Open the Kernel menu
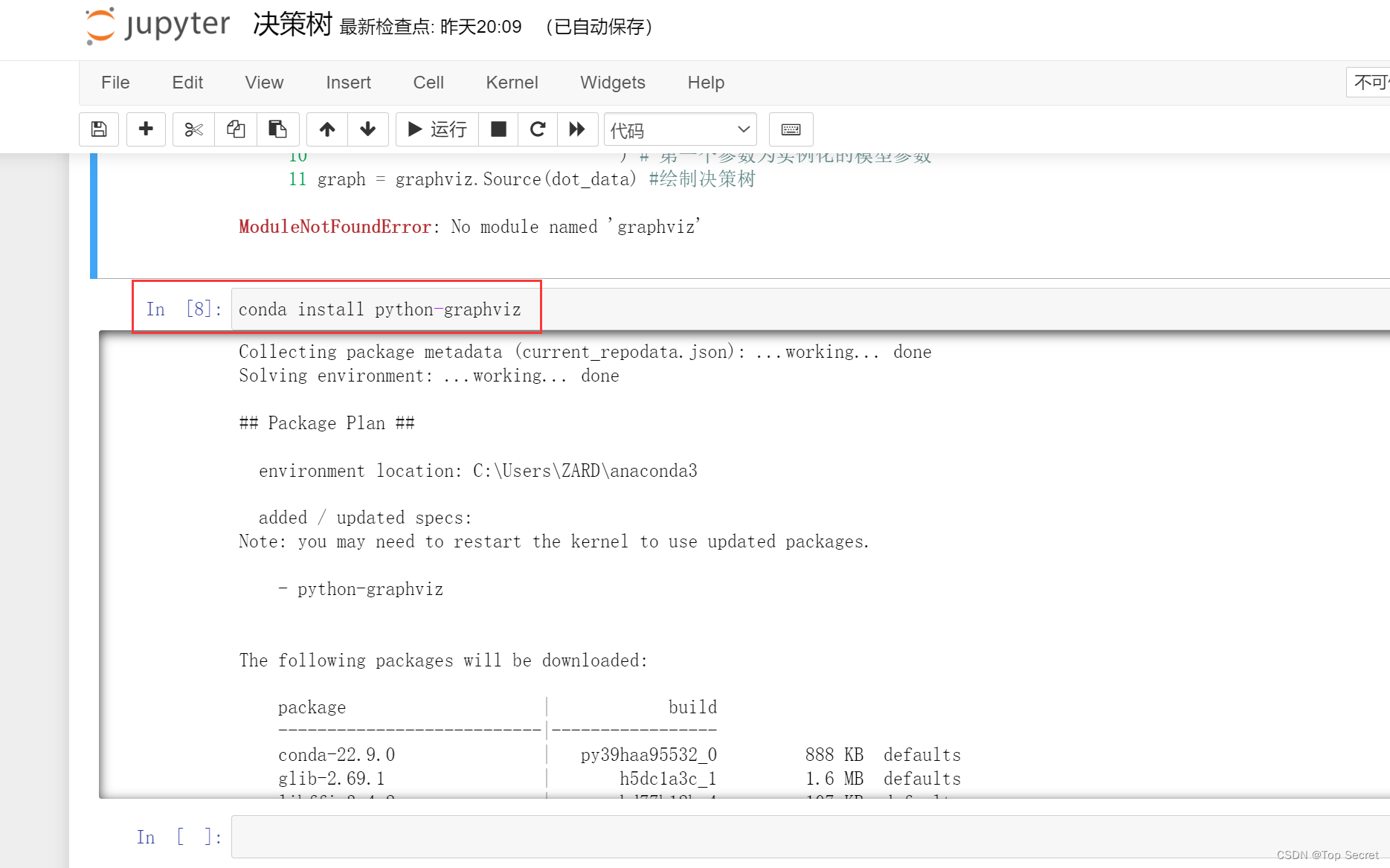The image size is (1390, 868). click(x=512, y=83)
